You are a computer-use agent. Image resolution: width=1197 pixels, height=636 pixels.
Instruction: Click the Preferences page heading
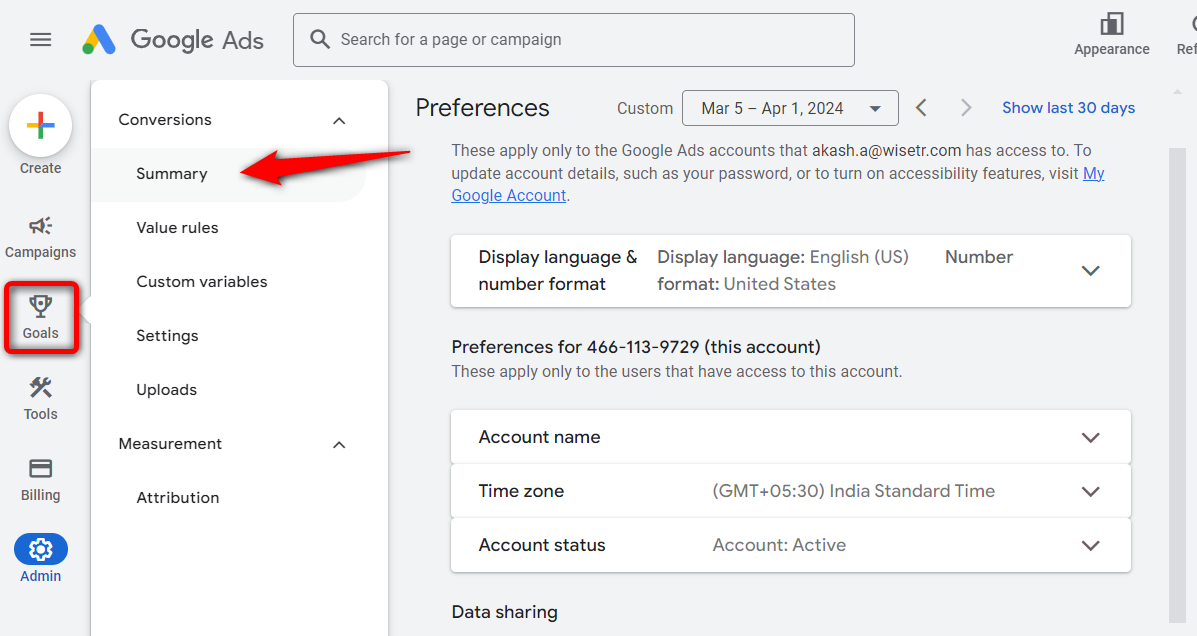482,108
